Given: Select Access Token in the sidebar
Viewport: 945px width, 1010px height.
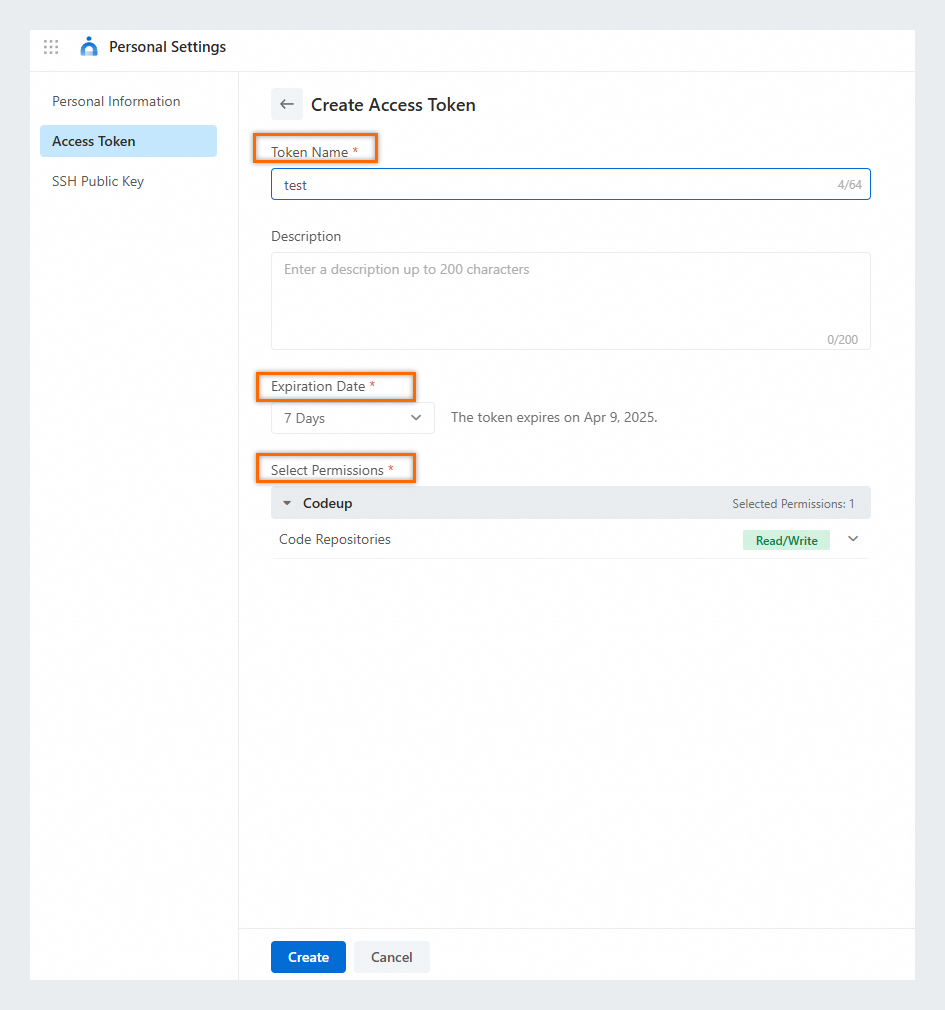Looking at the screenshot, I should 128,141.
